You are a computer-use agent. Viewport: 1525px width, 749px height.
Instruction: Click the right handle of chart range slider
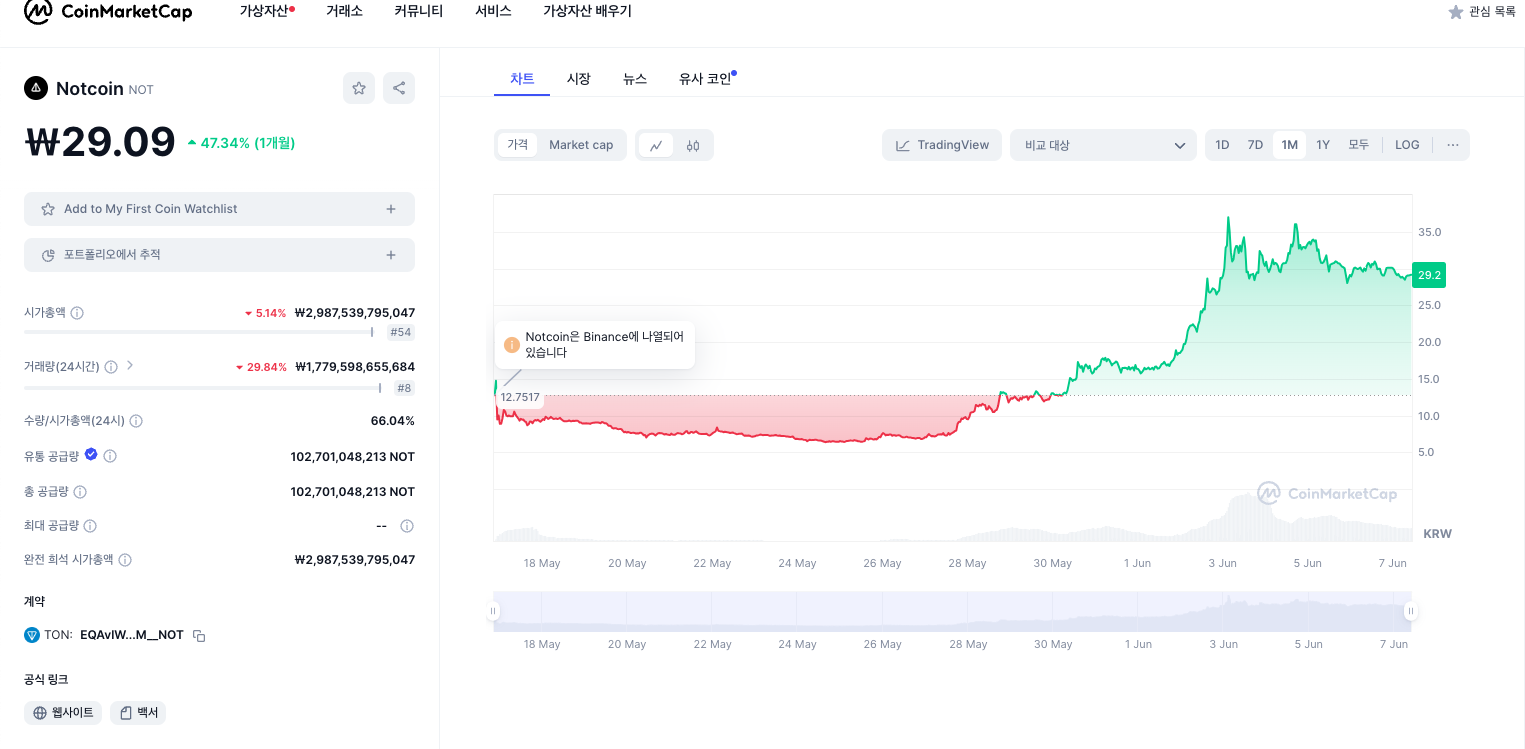click(1411, 611)
